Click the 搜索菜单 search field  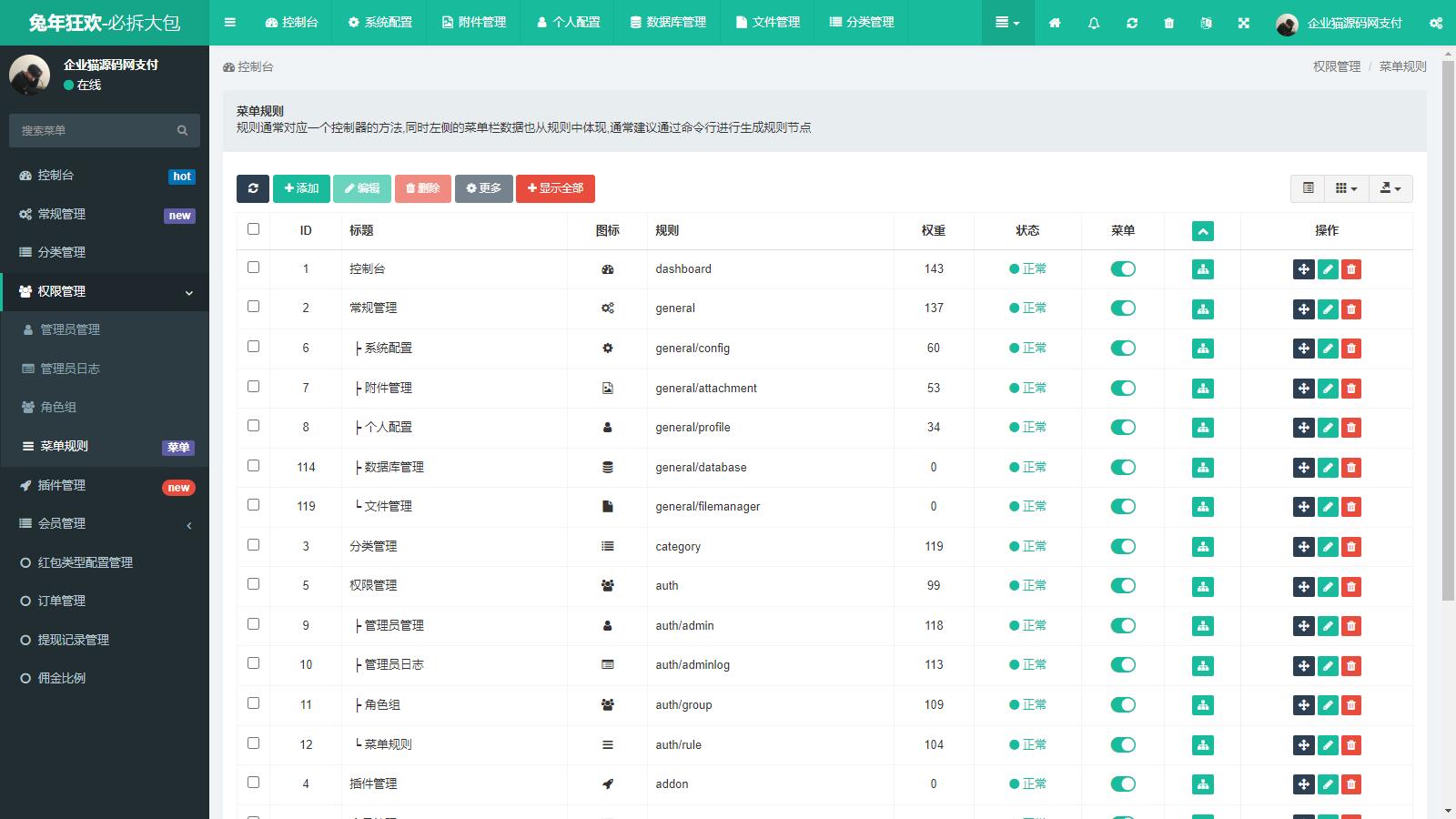pos(96,130)
